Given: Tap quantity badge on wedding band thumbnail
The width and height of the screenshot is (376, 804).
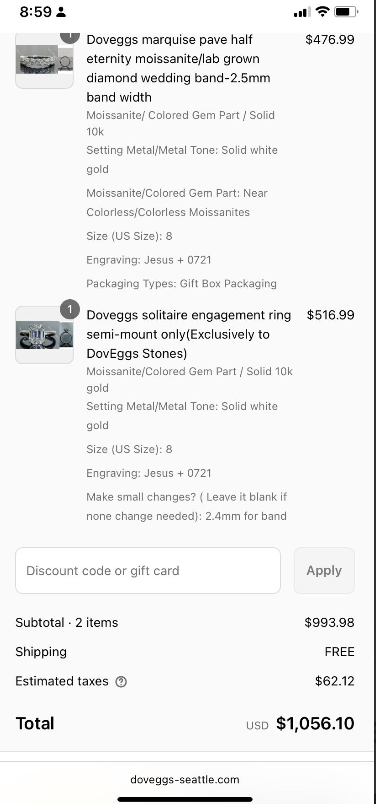Looking at the screenshot, I should (70, 36).
